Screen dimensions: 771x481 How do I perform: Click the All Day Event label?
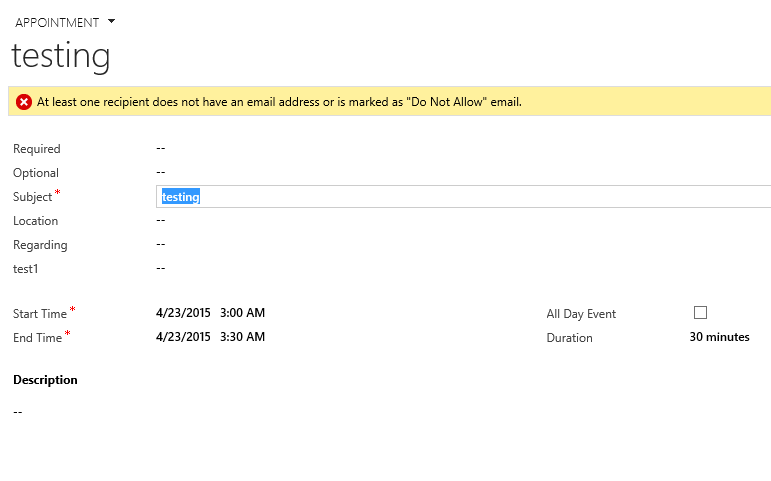point(581,314)
